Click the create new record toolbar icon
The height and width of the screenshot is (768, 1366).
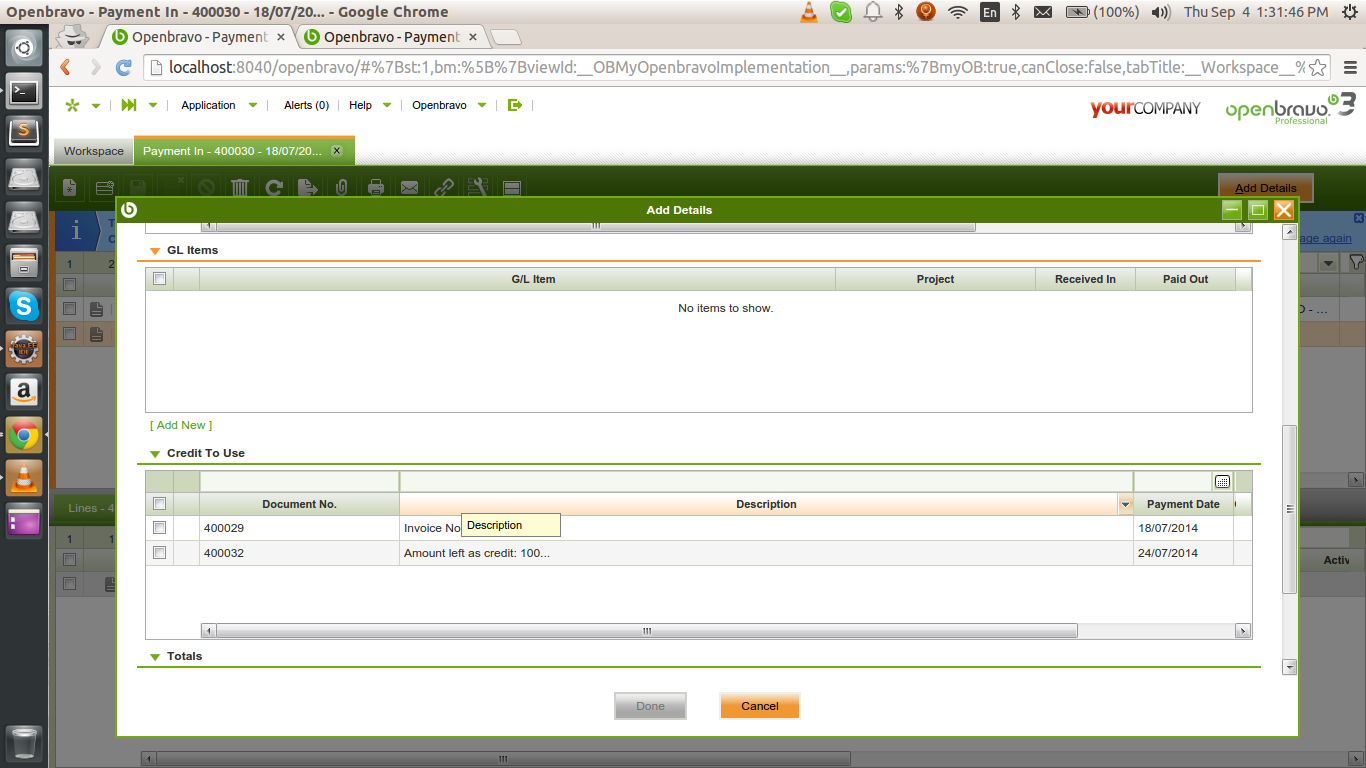coord(70,187)
